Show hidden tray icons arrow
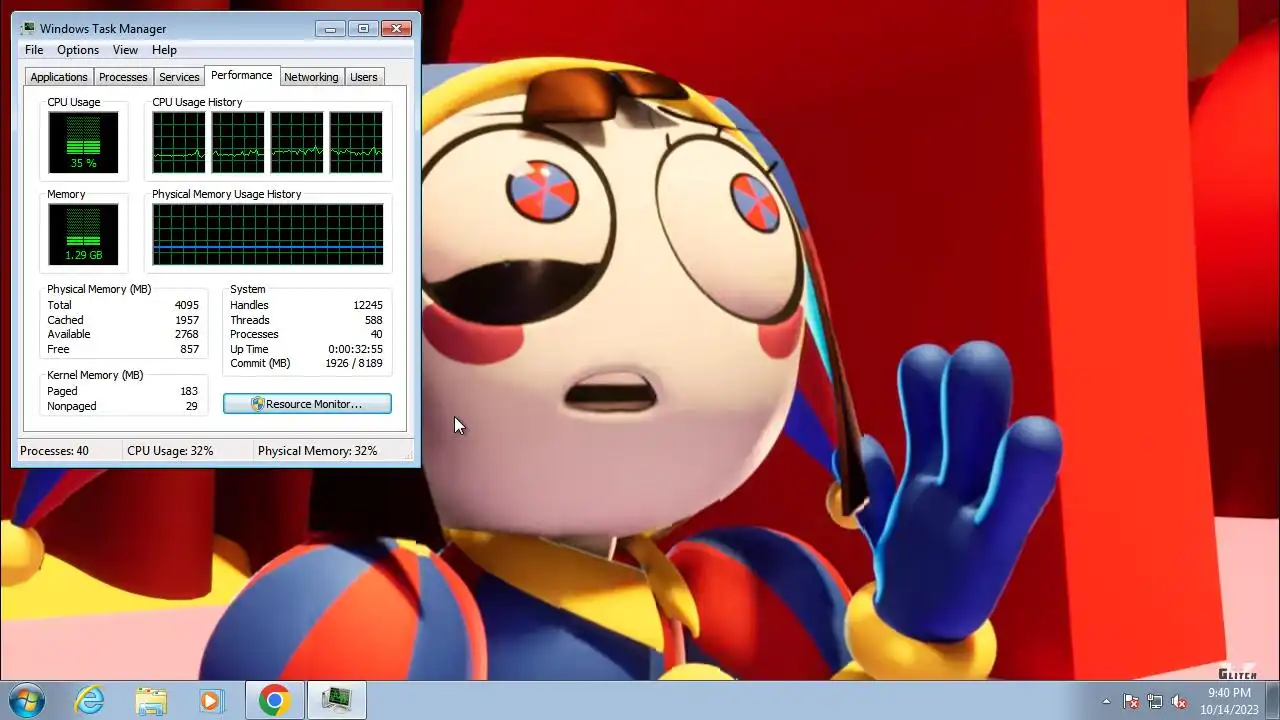The image size is (1280, 720). click(1106, 701)
